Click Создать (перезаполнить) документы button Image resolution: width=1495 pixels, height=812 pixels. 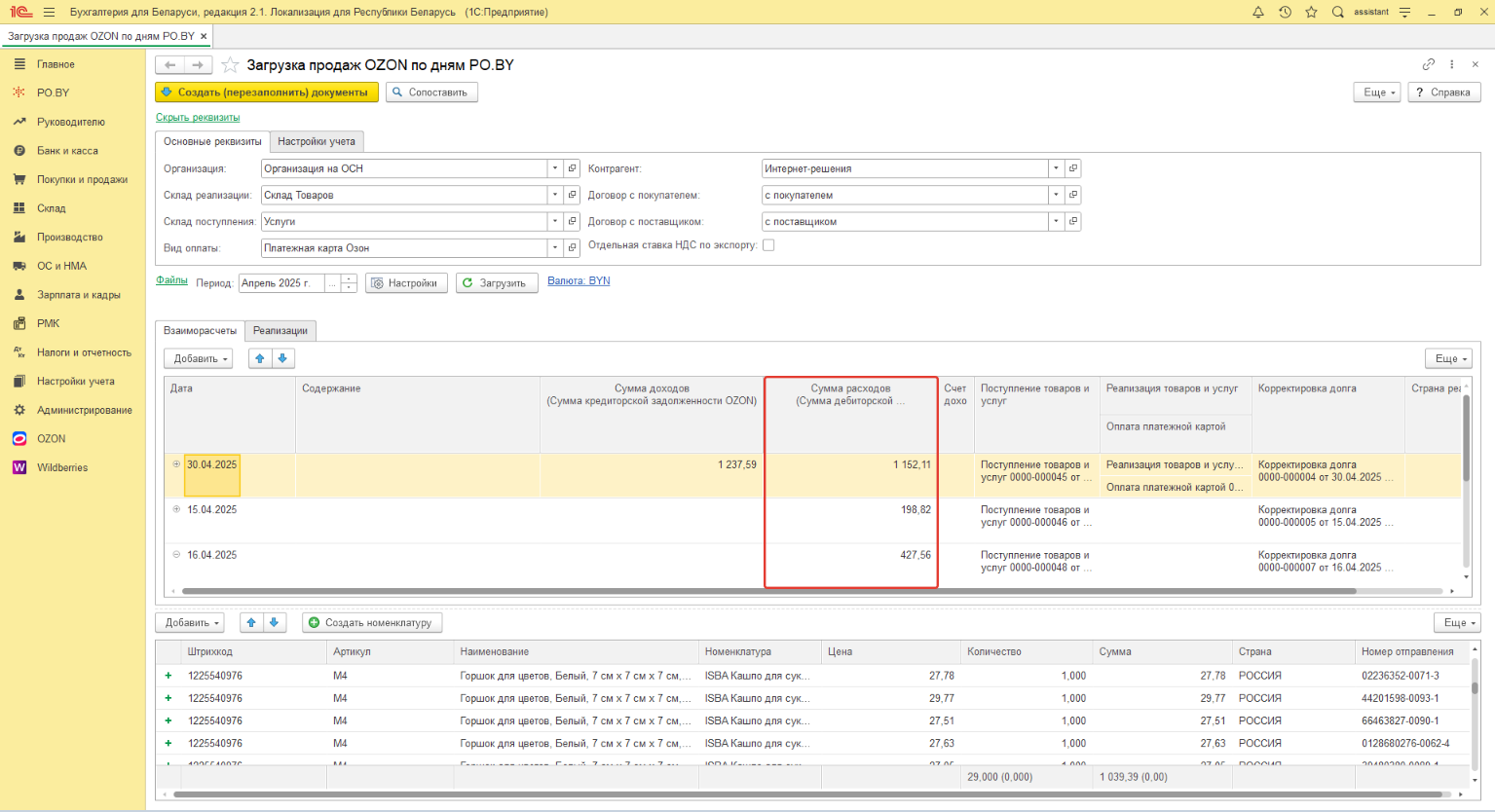click(x=267, y=92)
